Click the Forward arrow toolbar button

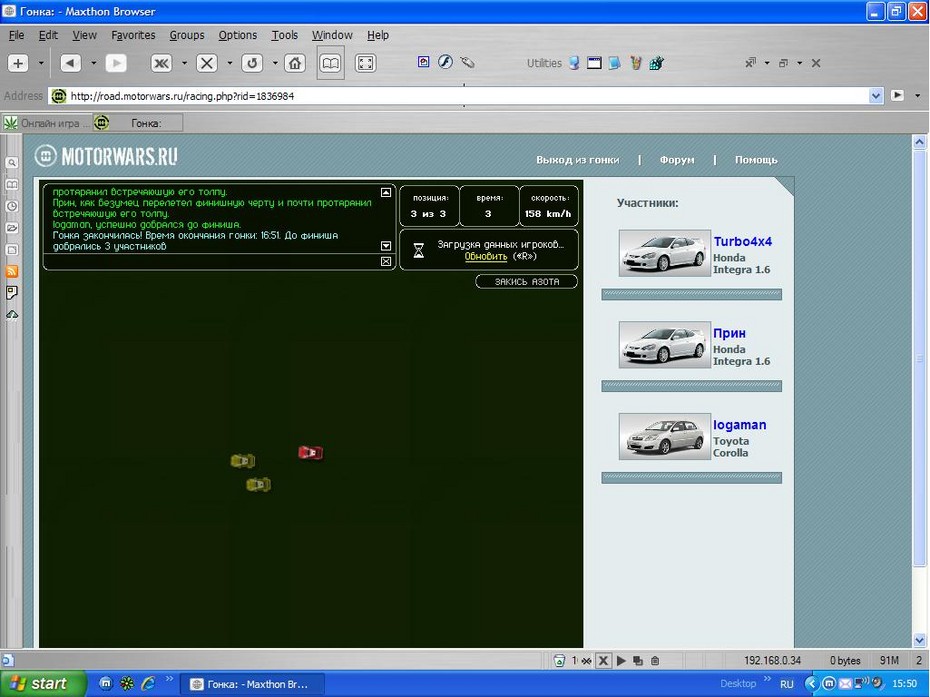[116, 63]
